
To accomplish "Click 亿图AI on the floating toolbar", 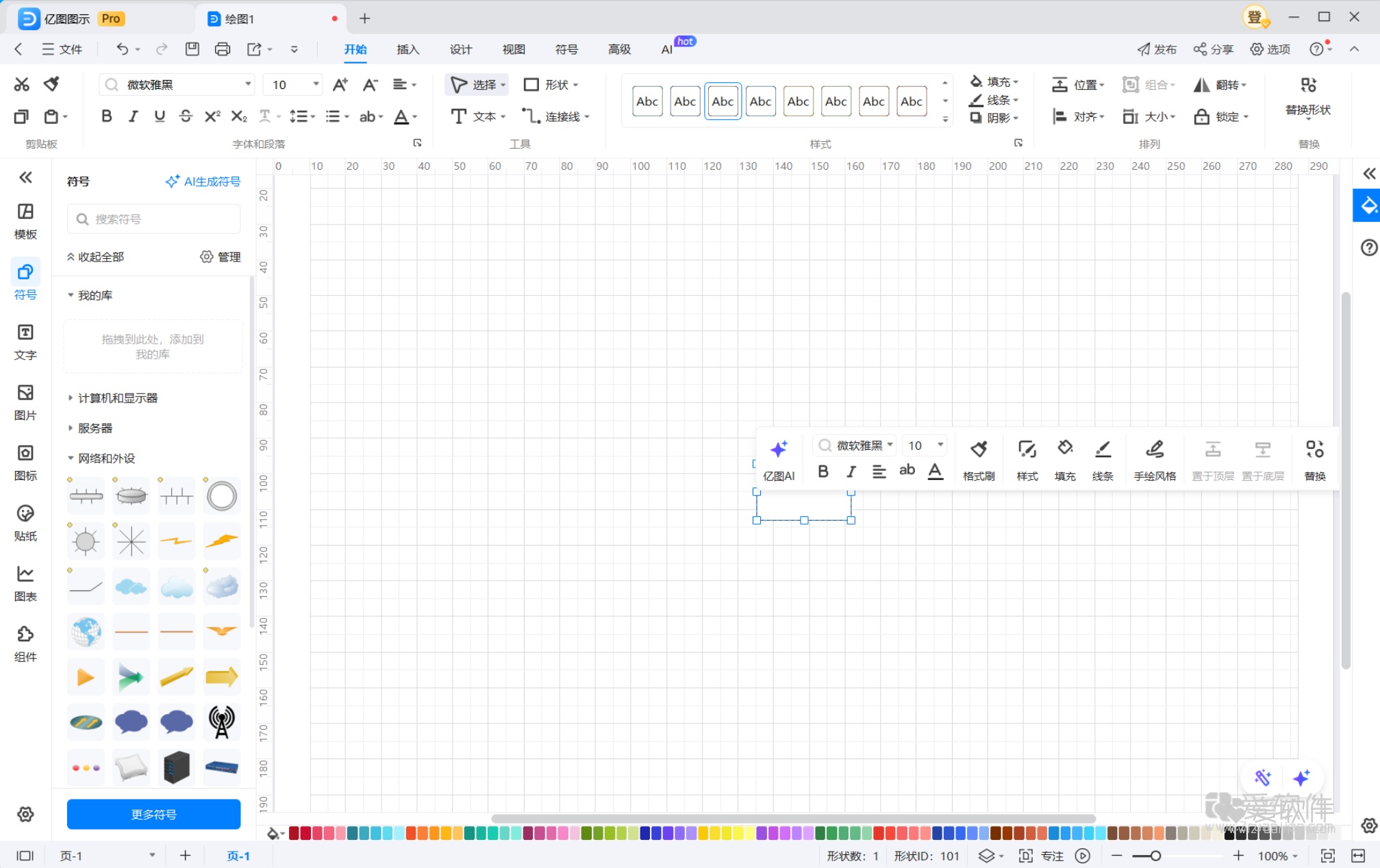I will tap(778, 459).
